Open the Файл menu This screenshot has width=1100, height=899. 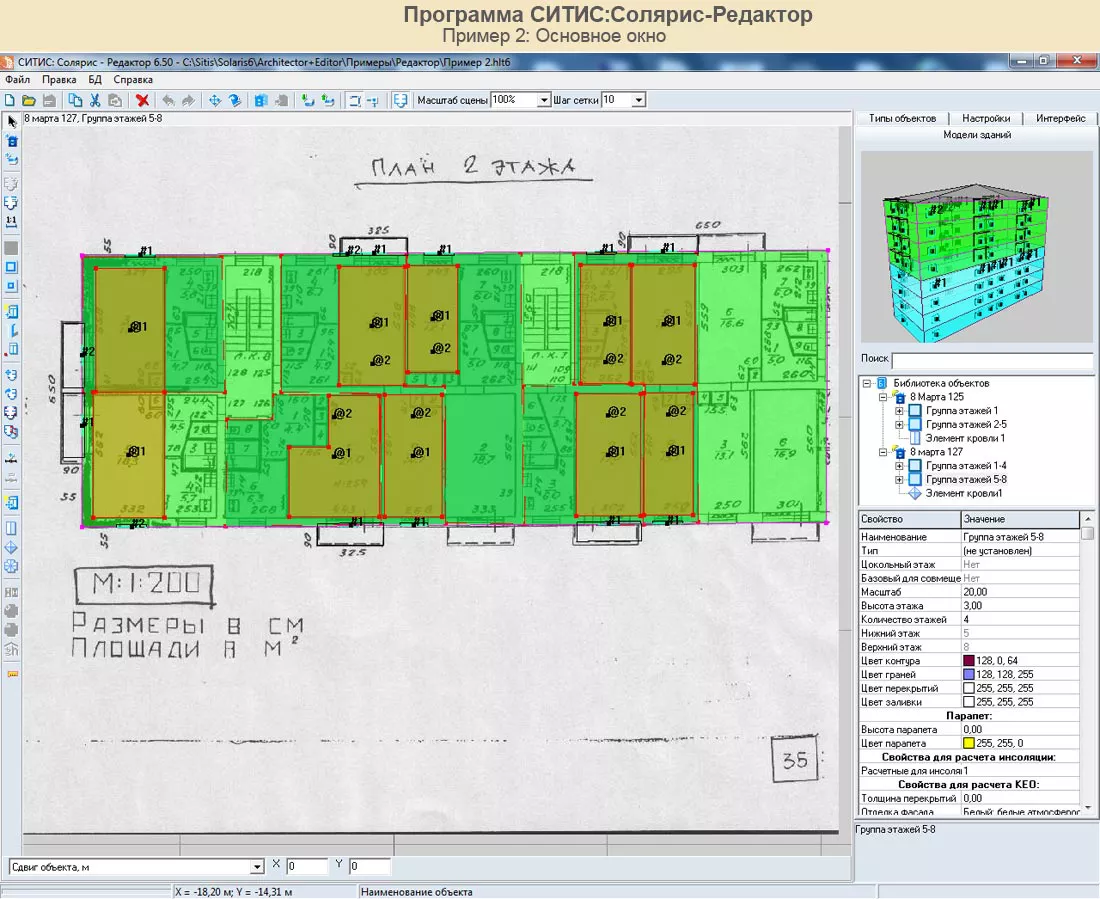[17, 79]
